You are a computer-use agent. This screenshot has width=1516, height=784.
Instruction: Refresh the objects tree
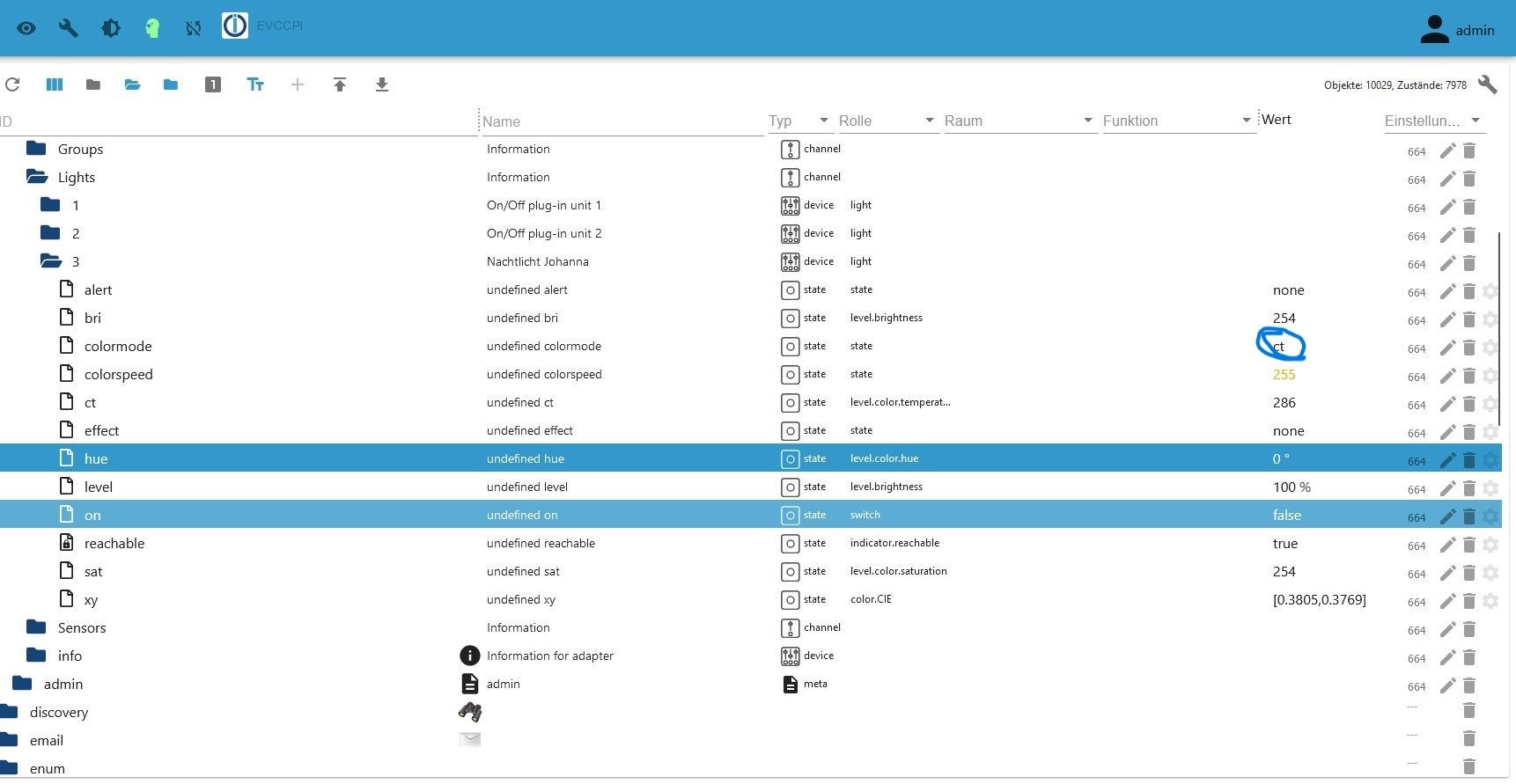click(12, 84)
